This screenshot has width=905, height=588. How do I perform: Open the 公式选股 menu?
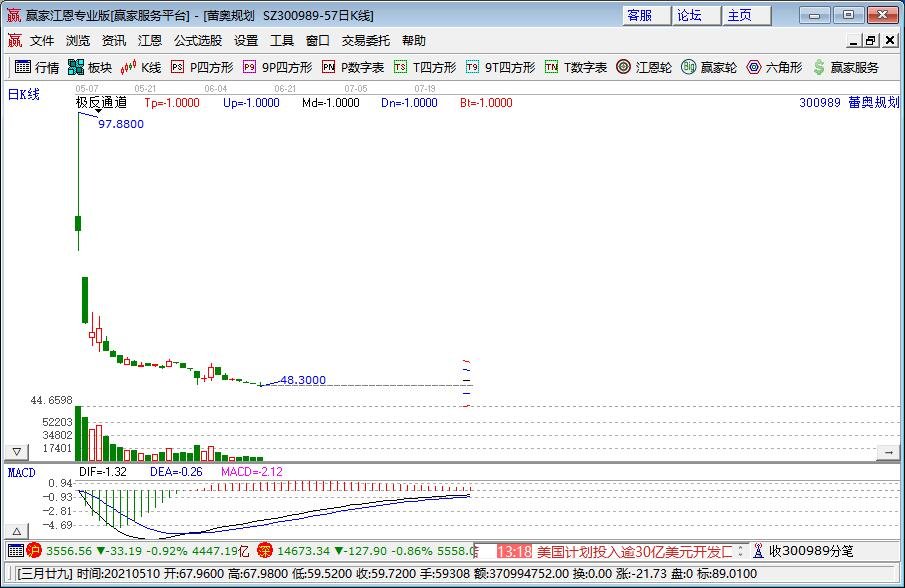point(198,40)
